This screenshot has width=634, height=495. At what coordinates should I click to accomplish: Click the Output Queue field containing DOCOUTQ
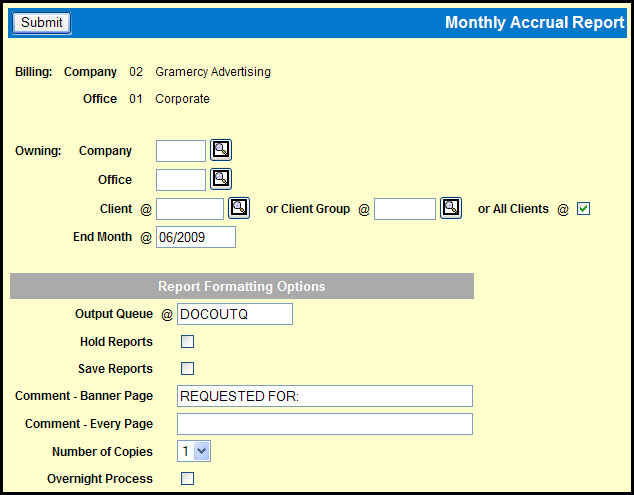pyautogui.click(x=234, y=314)
